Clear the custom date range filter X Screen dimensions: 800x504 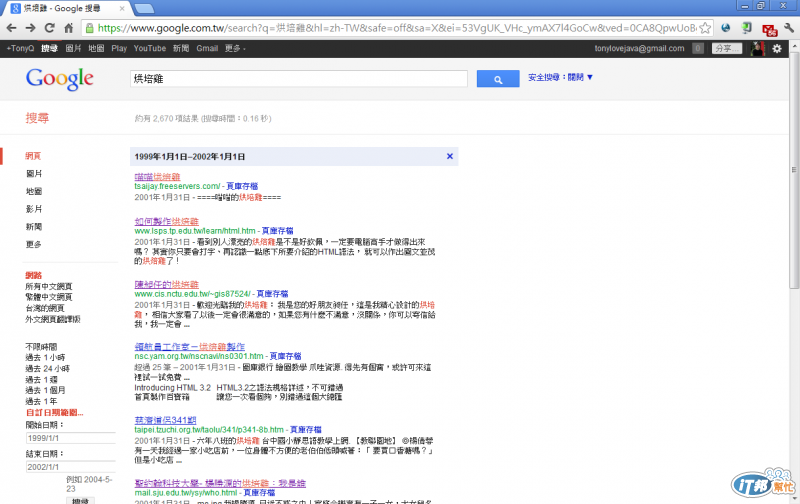[x=449, y=156]
